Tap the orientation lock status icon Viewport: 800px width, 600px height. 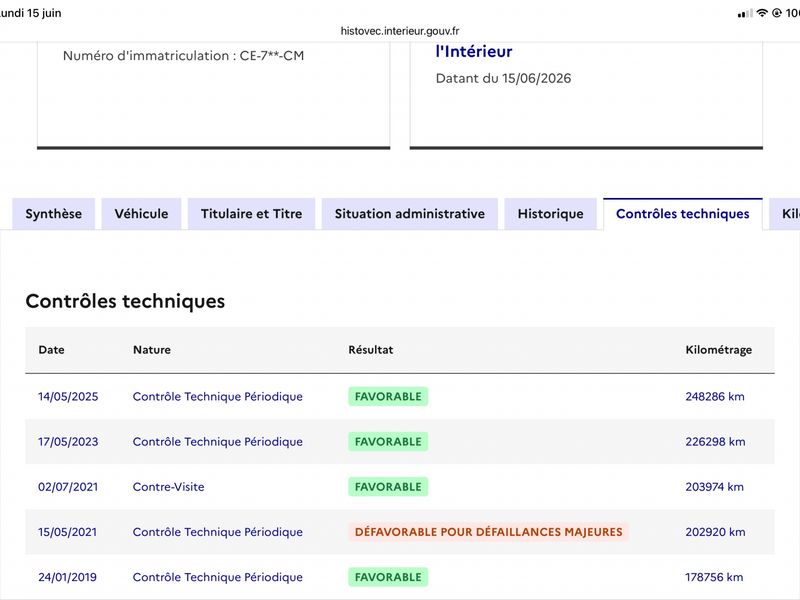point(777,13)
